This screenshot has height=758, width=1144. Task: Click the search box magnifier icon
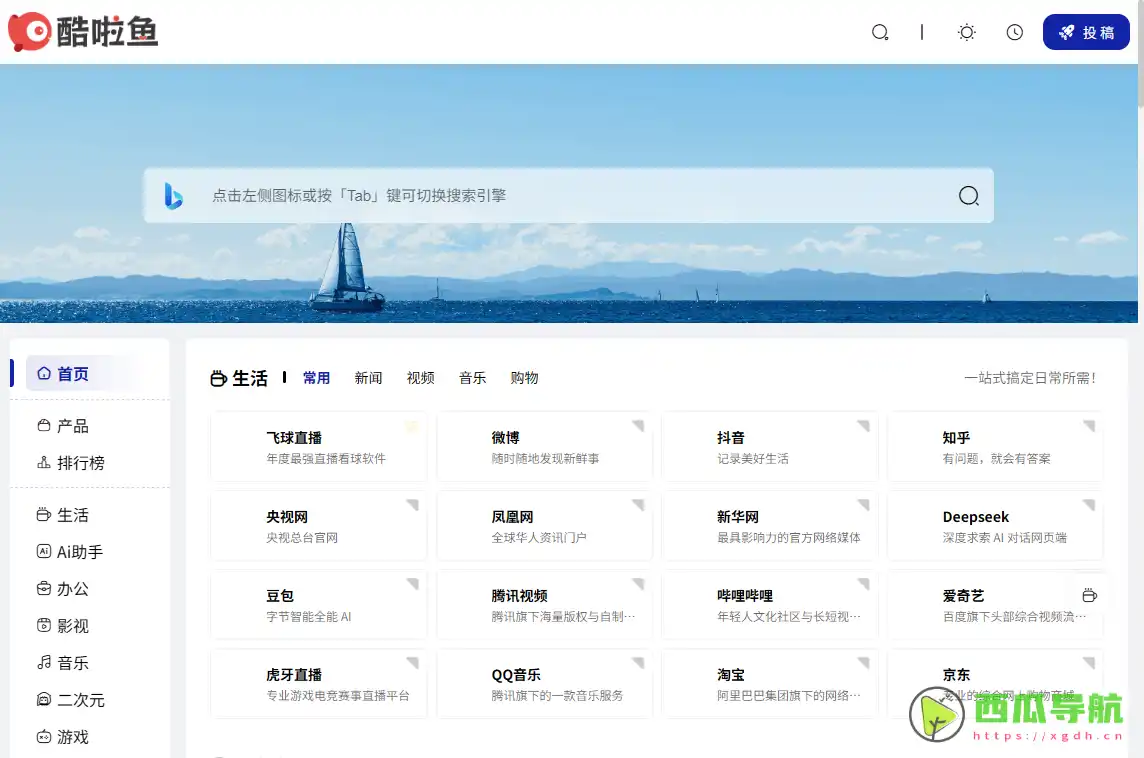coord(969,196)
